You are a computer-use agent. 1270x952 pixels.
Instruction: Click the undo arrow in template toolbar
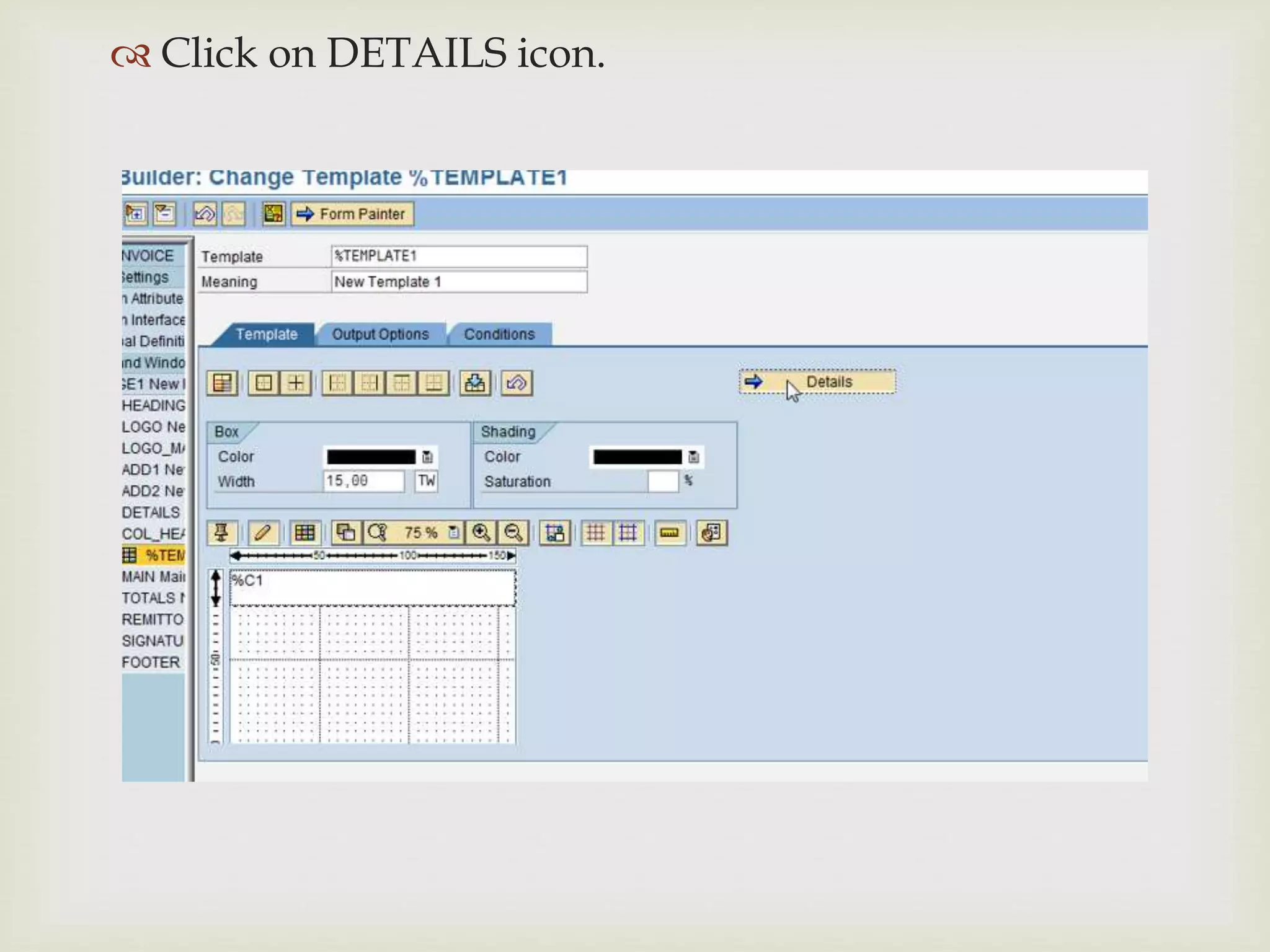point(517,383)
